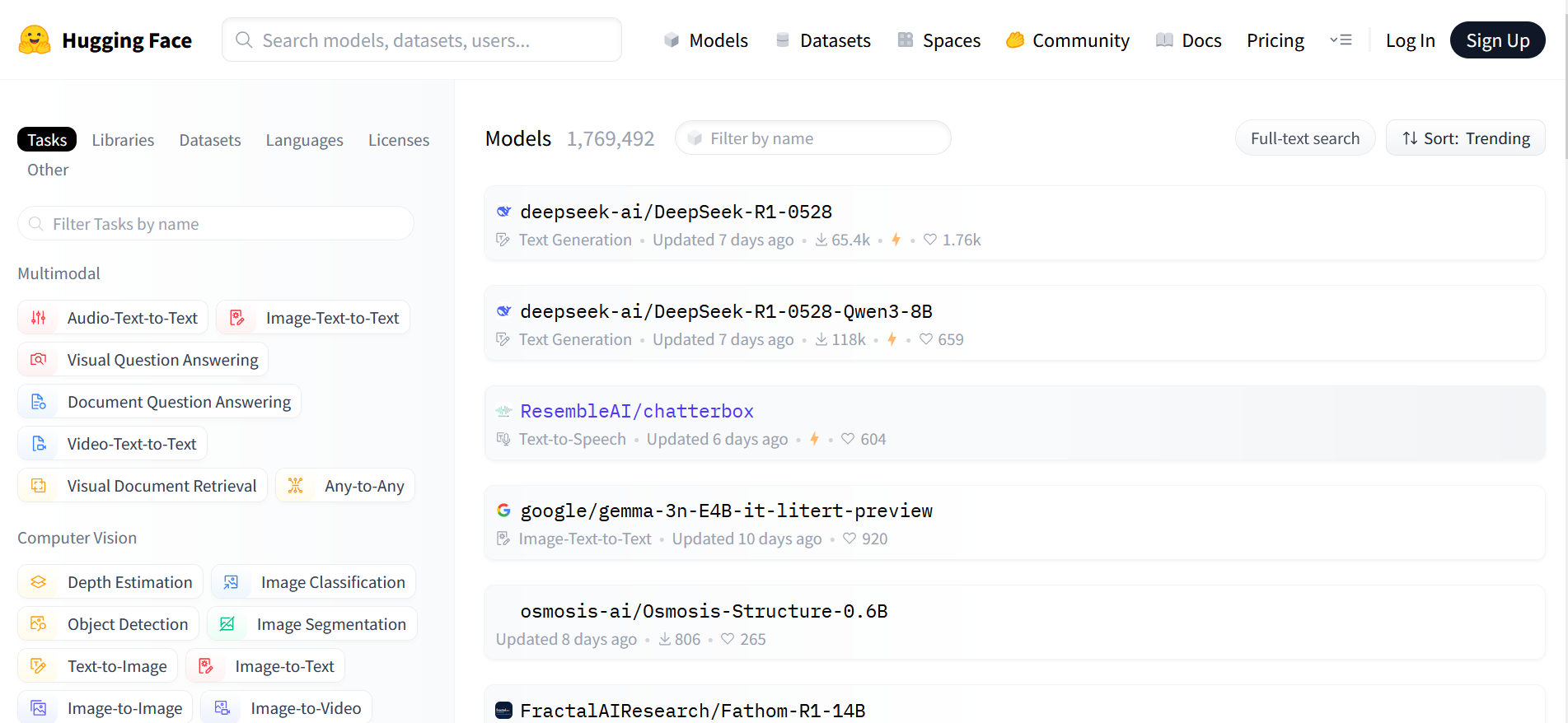Focus the main search models input
This screenshot has height=723, width=1568.
pos(422,40)
